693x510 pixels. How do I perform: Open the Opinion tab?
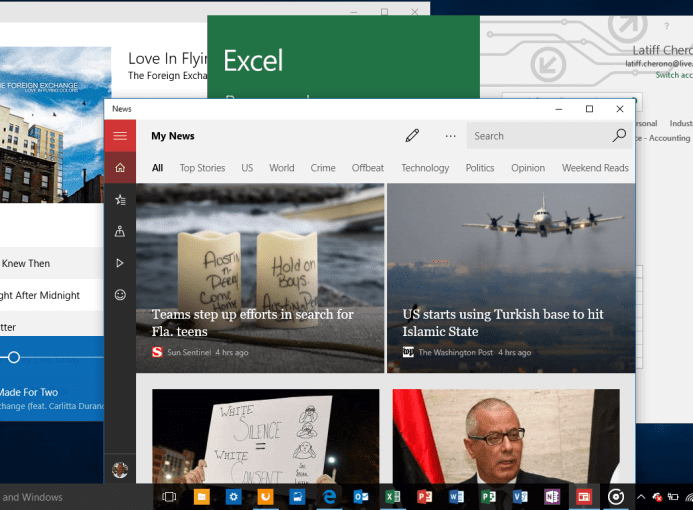tap(528, 168)
